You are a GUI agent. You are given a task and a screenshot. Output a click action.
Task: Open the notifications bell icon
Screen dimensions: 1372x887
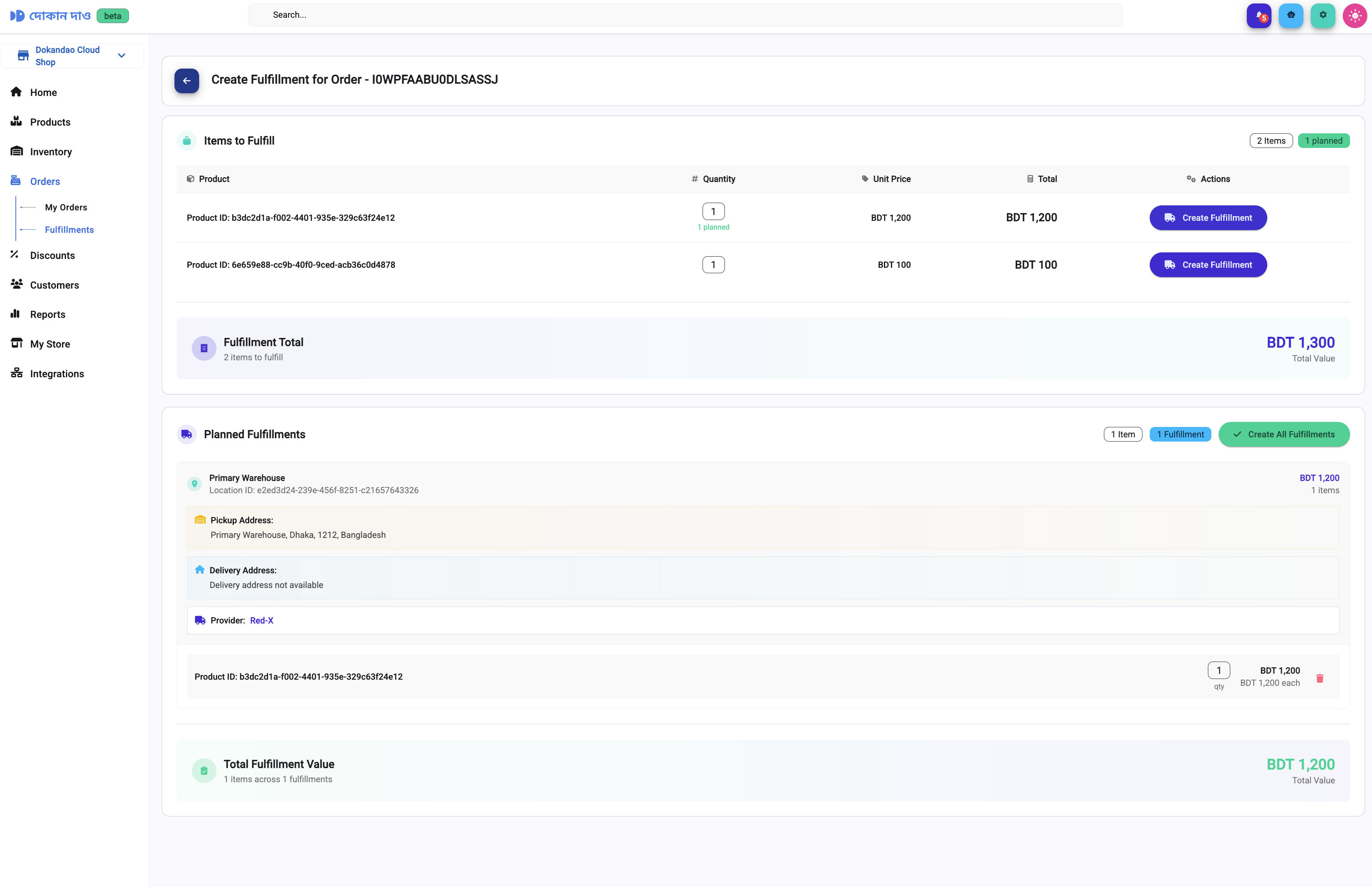[x=1259, y=15]
